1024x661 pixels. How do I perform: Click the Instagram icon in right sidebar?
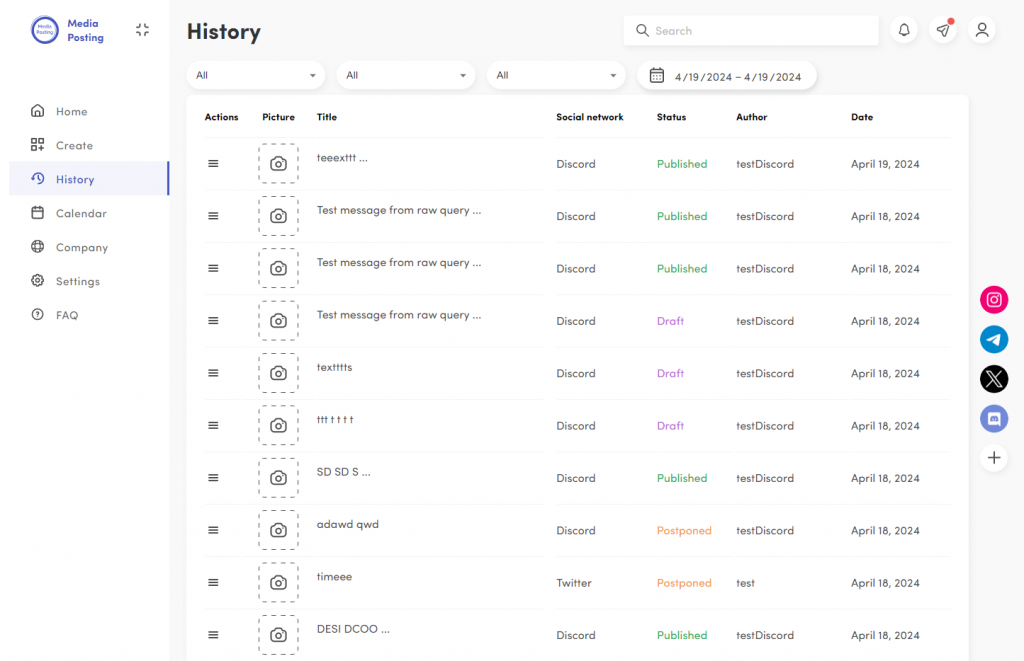point(993,299)
